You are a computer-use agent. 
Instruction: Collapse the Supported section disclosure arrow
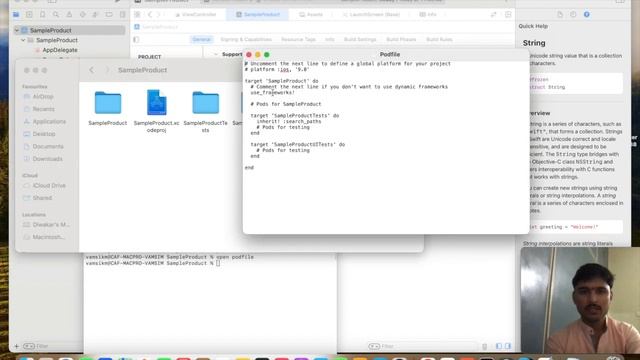coord(216,54)
